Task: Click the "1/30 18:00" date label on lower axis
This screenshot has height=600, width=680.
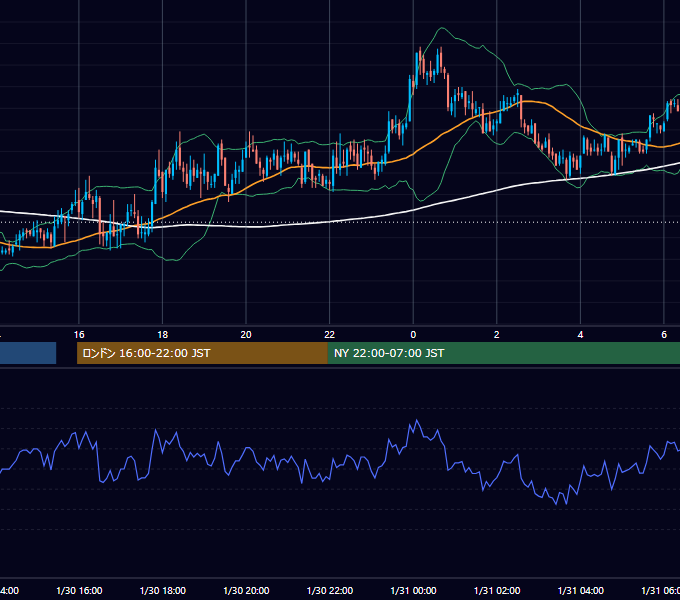Action: tap(163, 590)
